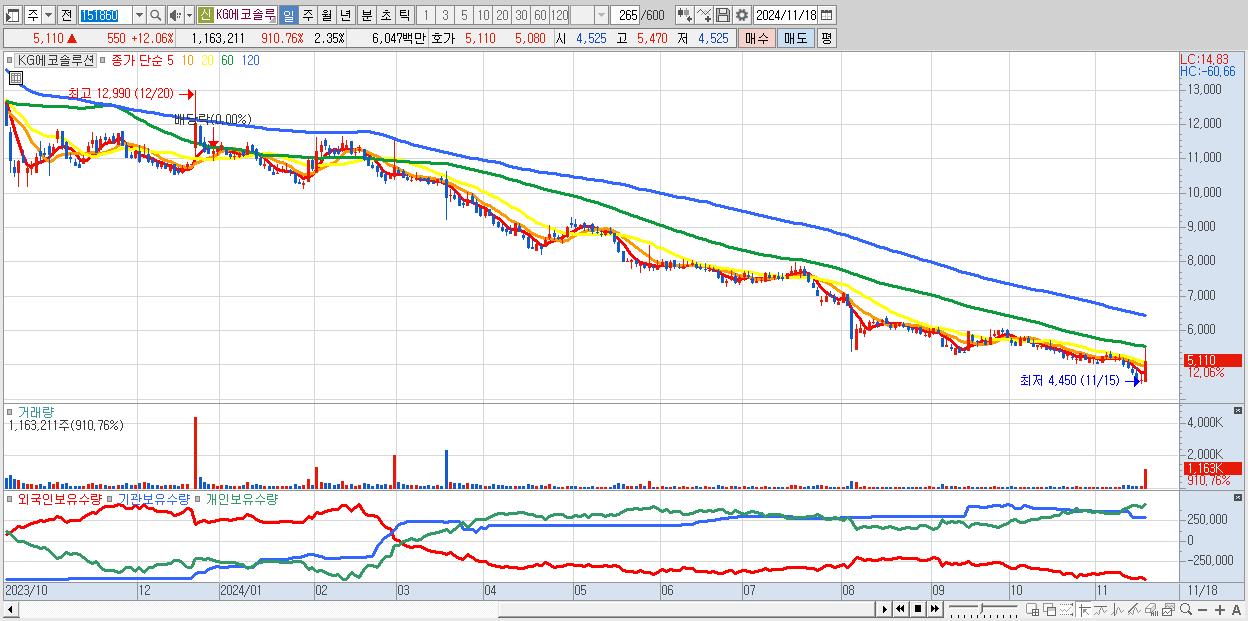
Task: Click the window-with-grid layout icon
Action: [x=1032, y=609]
